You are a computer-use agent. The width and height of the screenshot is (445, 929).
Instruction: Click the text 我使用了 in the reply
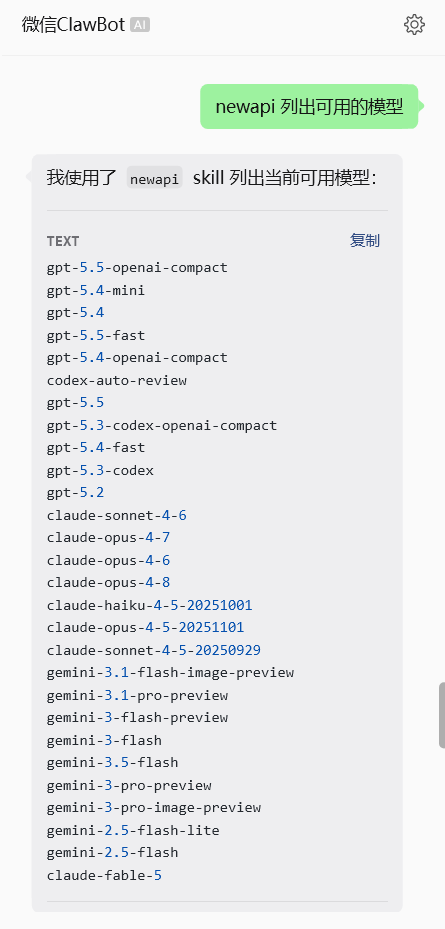[82, 178]
